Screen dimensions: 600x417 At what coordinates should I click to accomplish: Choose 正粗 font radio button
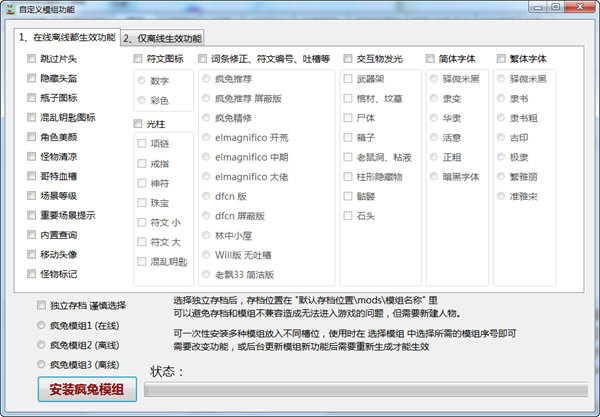(434, 157)
